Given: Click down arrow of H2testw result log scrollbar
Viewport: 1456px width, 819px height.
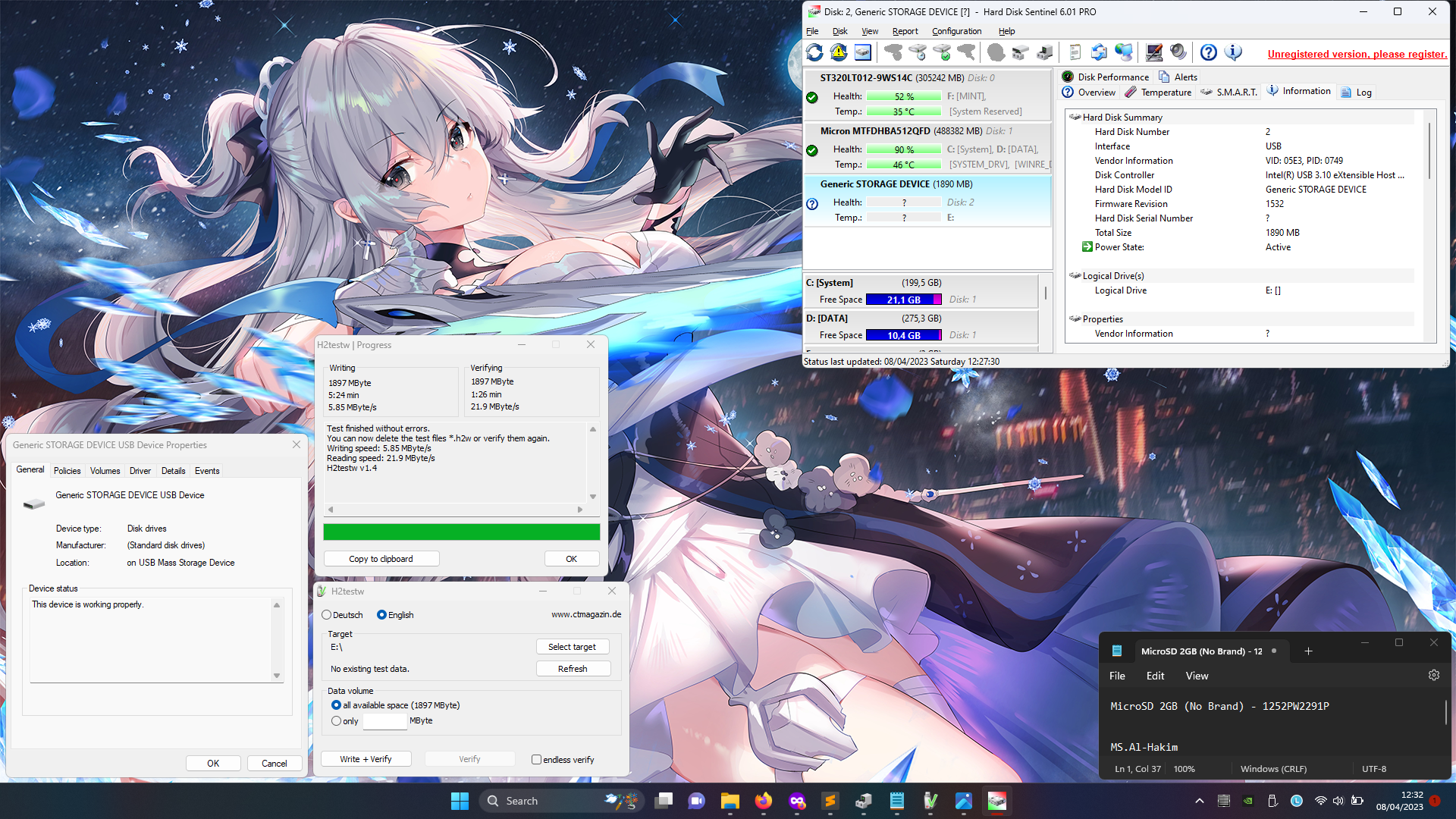Looking at the screenshot, I should click(x=593, y=497).
